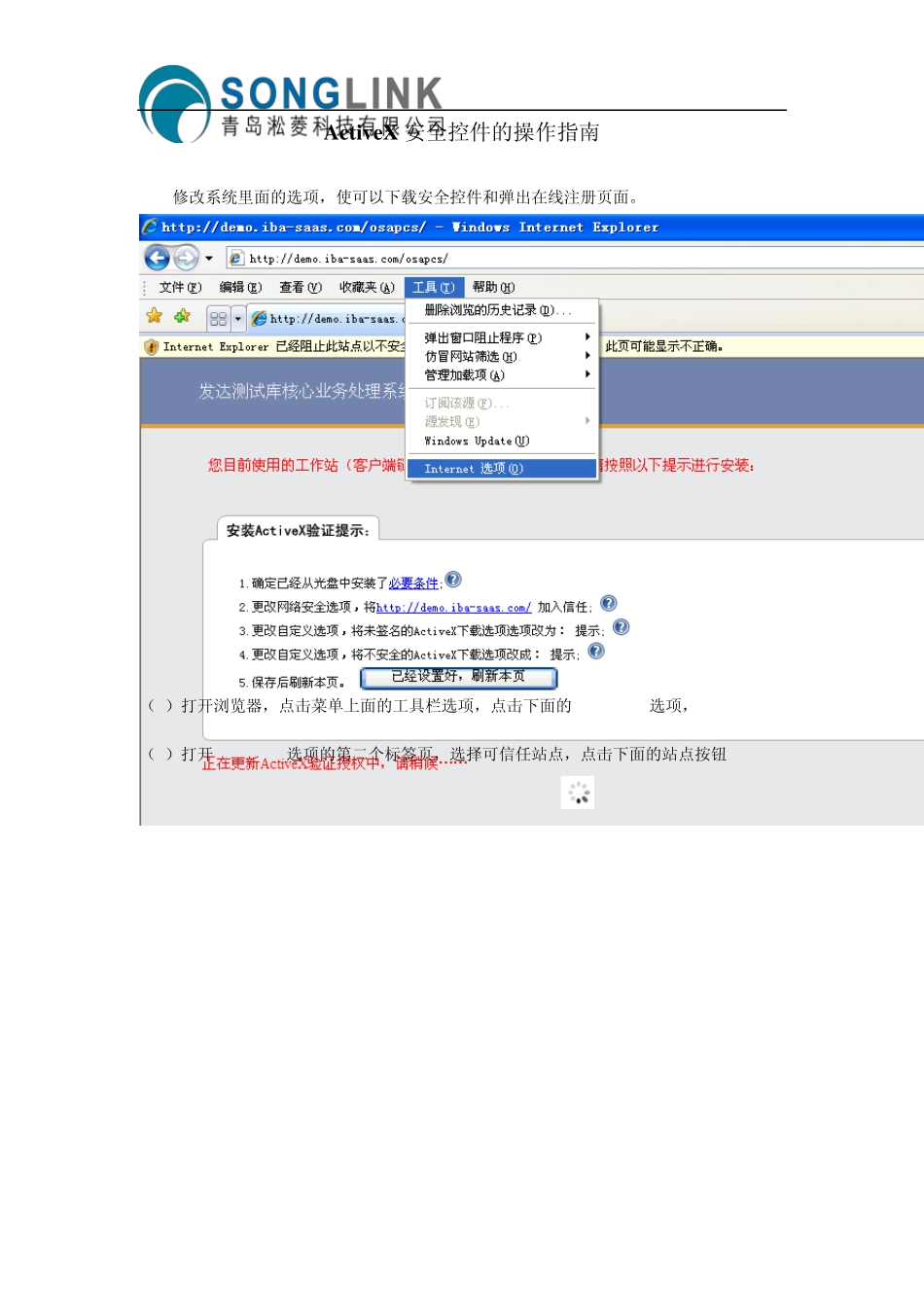Open the 帮助(H) menu
This screenshot has height=1307, width=924.
coord(493,288)
